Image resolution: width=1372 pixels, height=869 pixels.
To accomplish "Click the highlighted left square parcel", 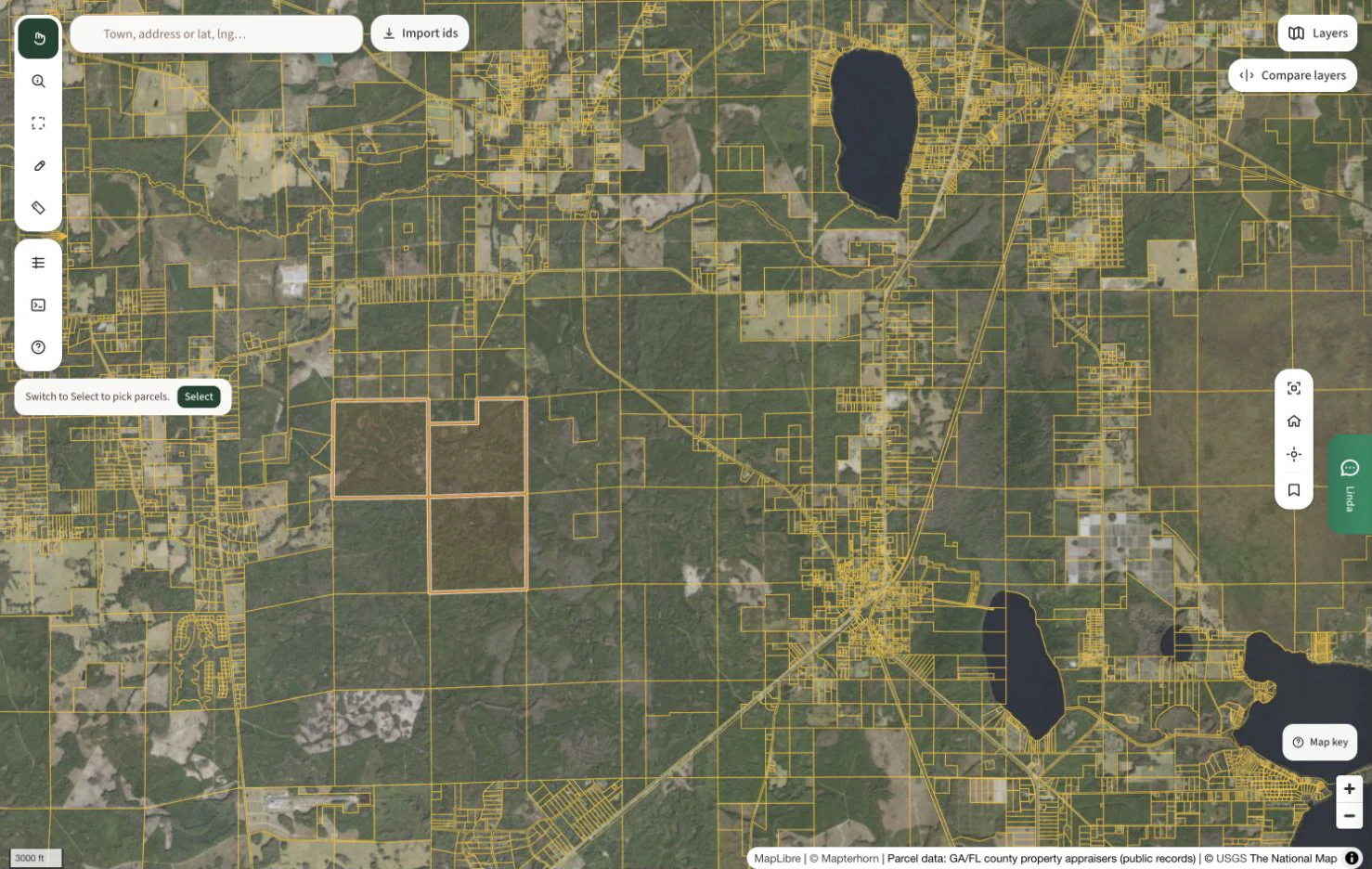I will (x=381, y=448).
